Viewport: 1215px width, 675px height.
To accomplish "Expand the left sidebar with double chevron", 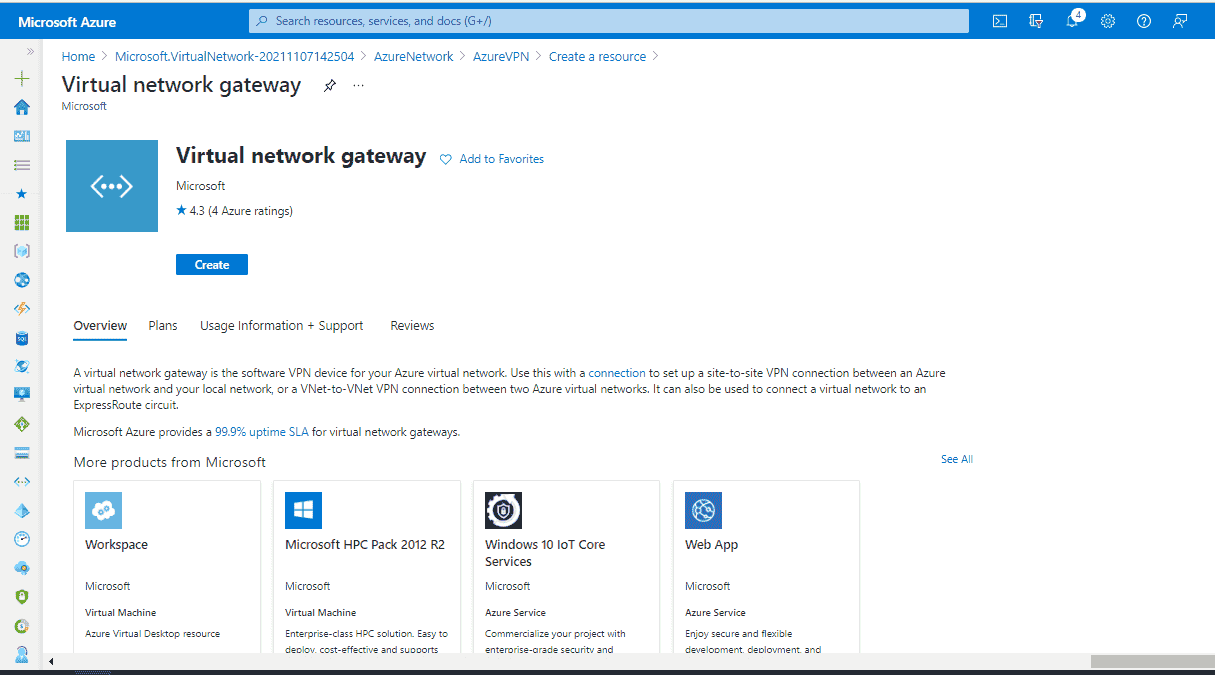I will (x=30, y=51).
